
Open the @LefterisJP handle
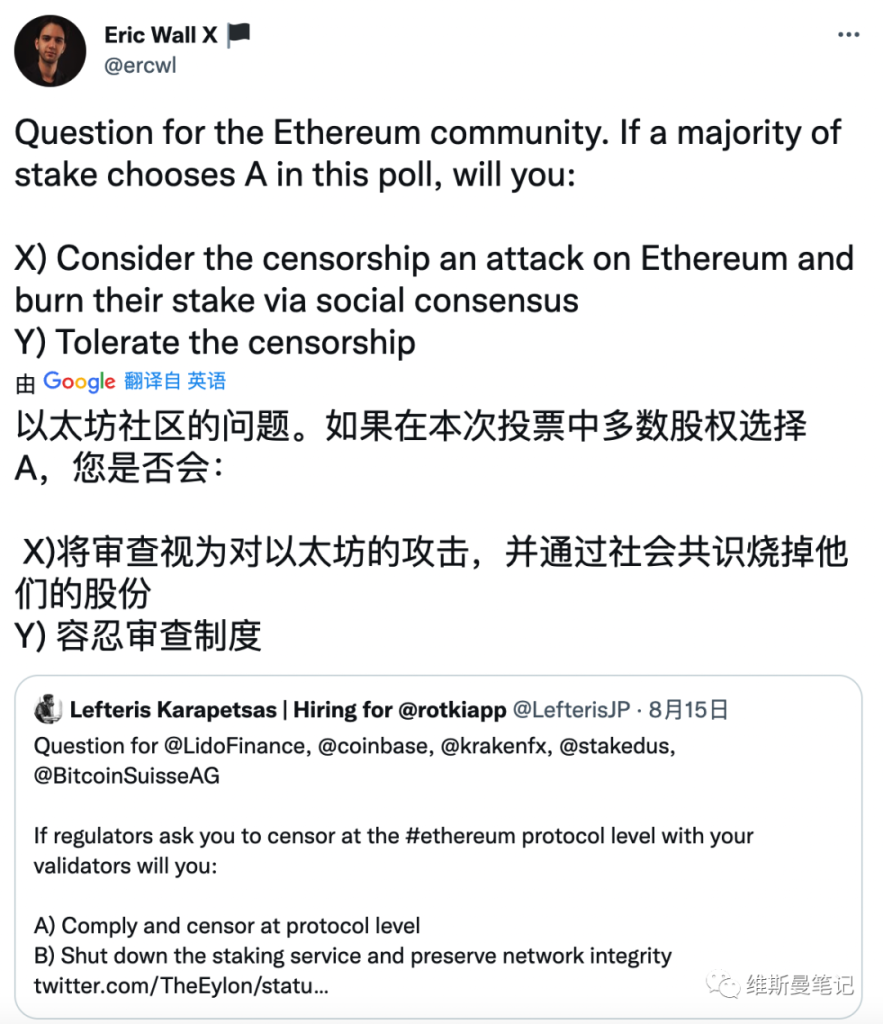(x=571, y=710)
